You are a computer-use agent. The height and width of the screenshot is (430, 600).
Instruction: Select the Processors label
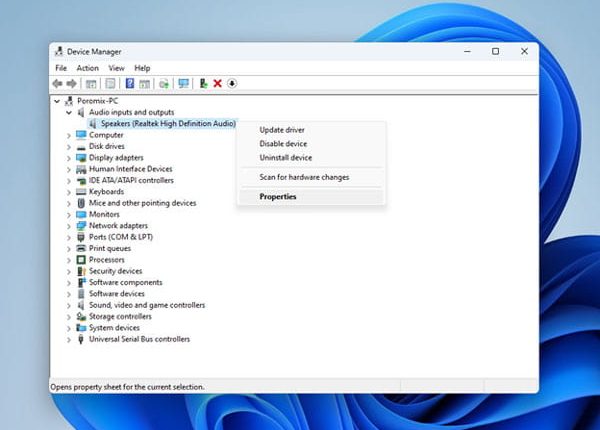point(107,260)
